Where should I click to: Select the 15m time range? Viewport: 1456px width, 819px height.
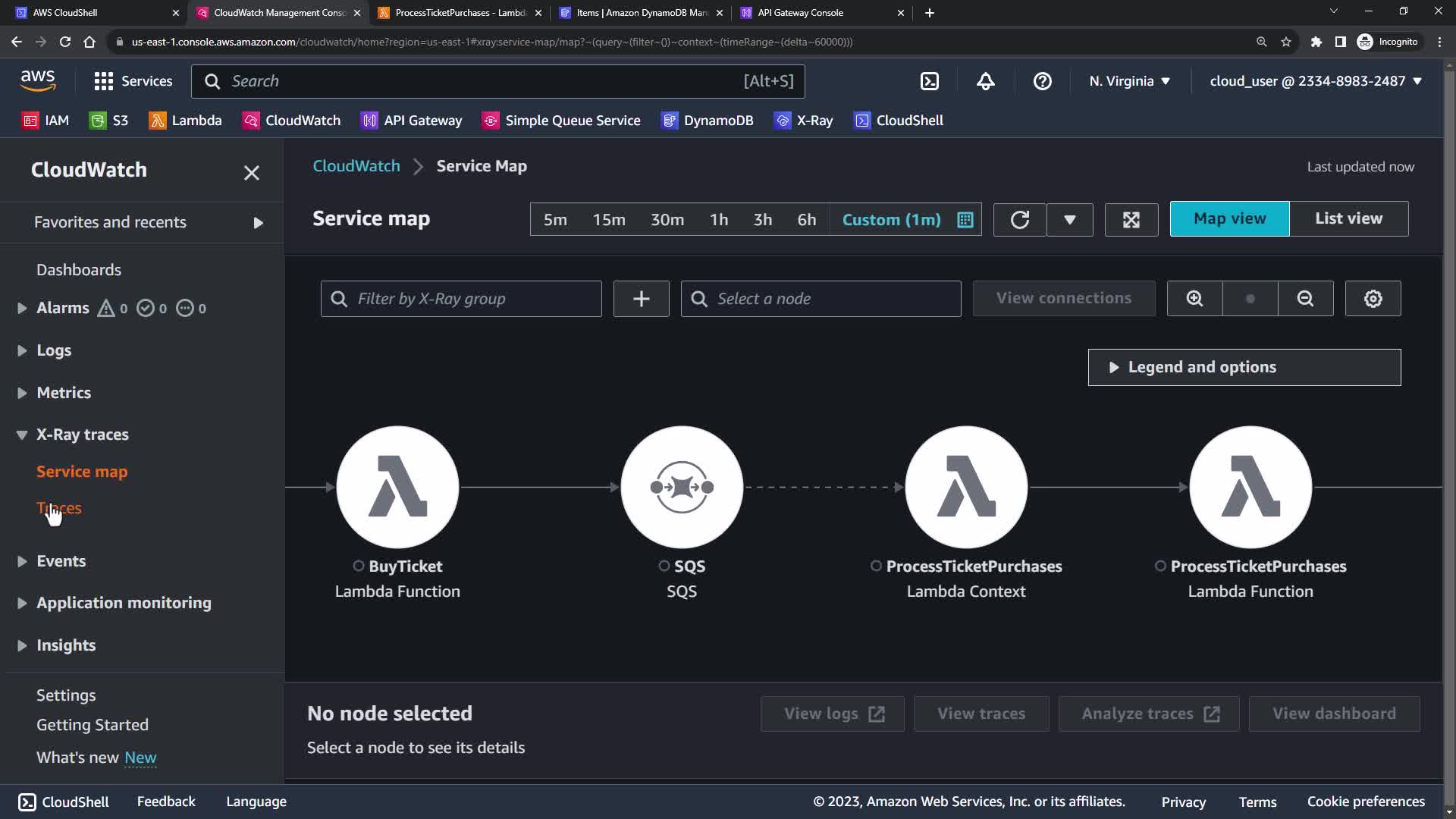click(x=609, y=220)
